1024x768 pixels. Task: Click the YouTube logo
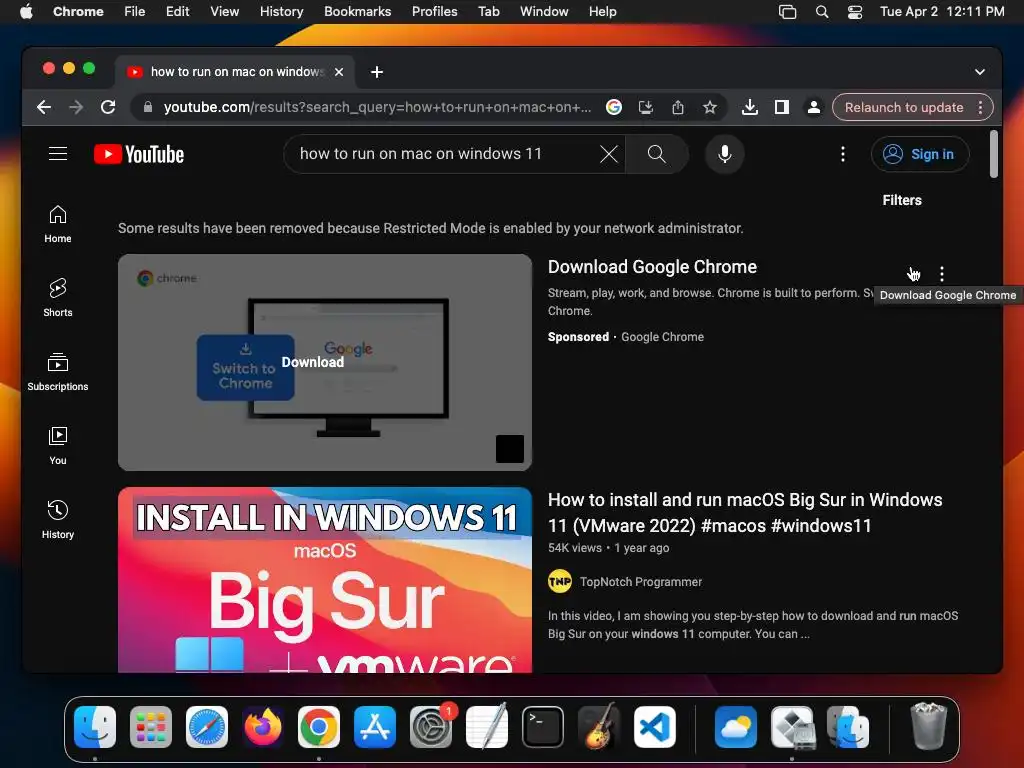139,154
